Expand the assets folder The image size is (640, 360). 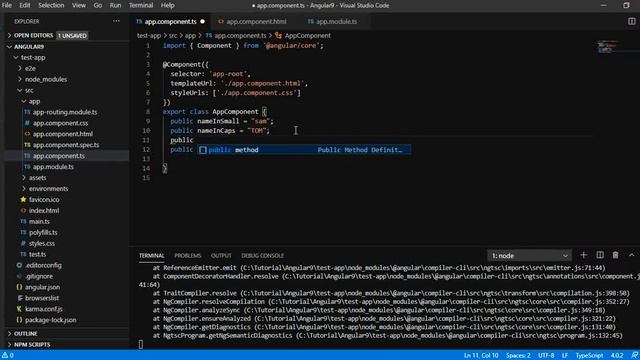click(38, 178)
